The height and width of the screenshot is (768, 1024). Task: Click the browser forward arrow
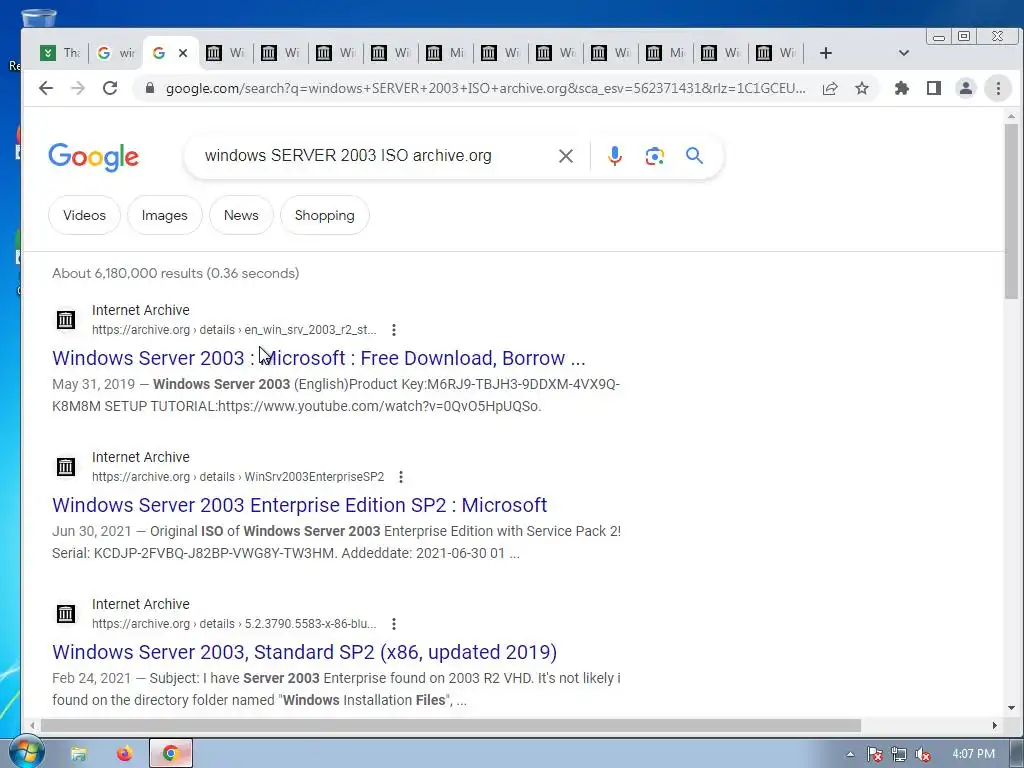pyautogui.click(x=78, y=88)
